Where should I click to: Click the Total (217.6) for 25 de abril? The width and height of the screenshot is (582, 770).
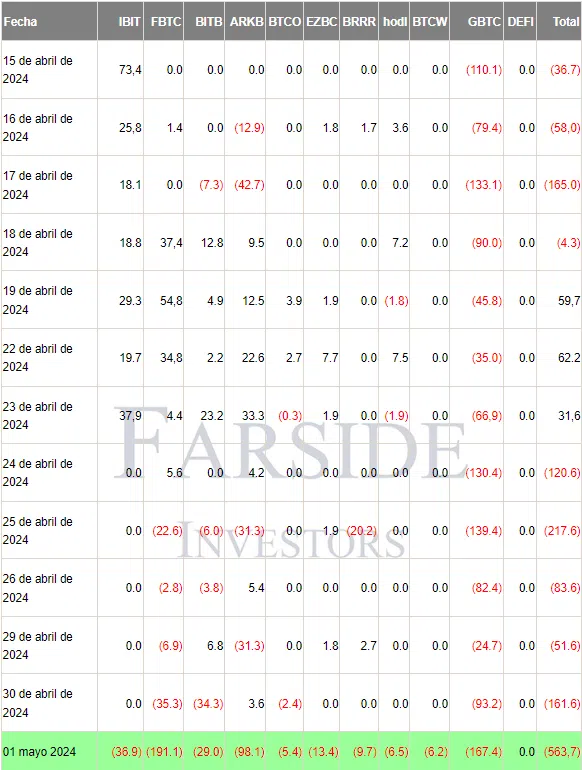click(x=562, y=531)
